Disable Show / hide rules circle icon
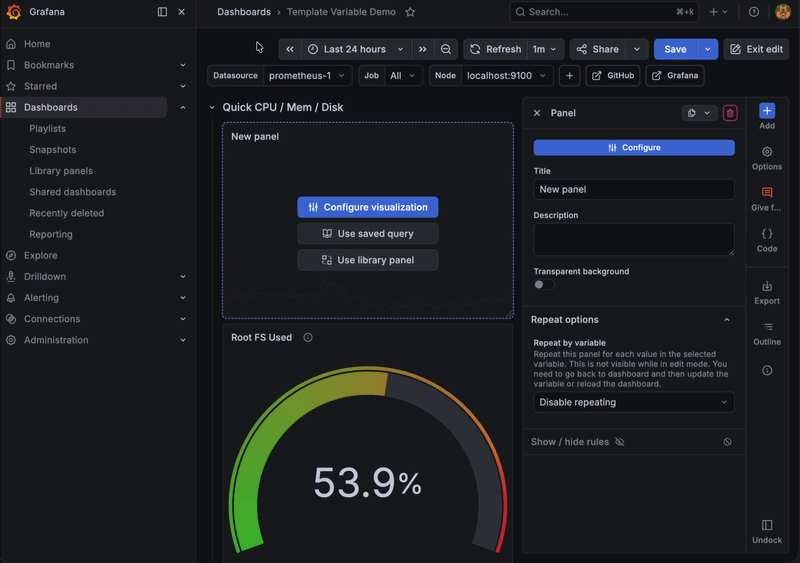Viewport: 800px width, 563px height. pyautogui.click(x=727, y=442)
